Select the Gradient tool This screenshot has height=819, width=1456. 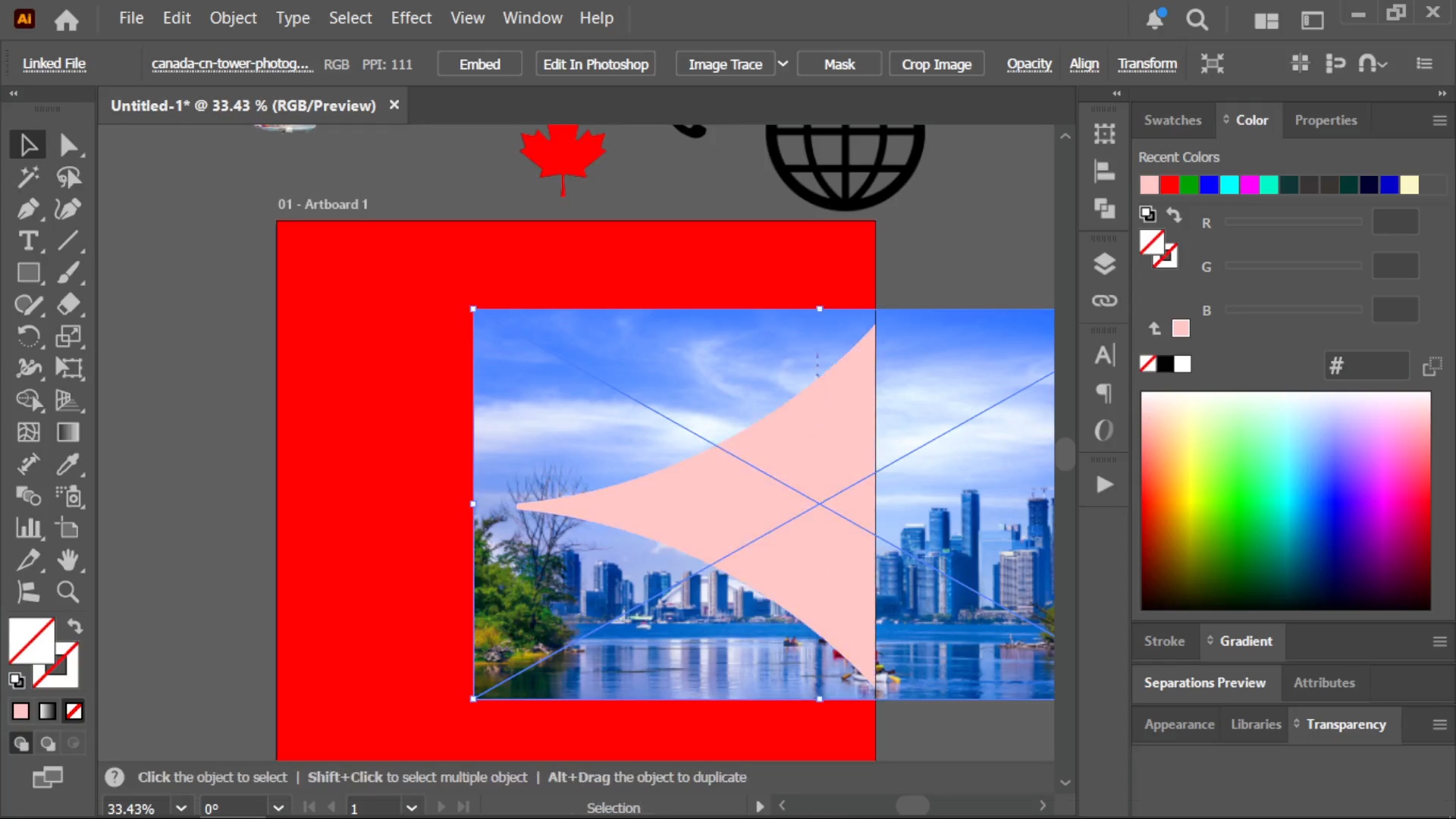[x=68, y=432]
